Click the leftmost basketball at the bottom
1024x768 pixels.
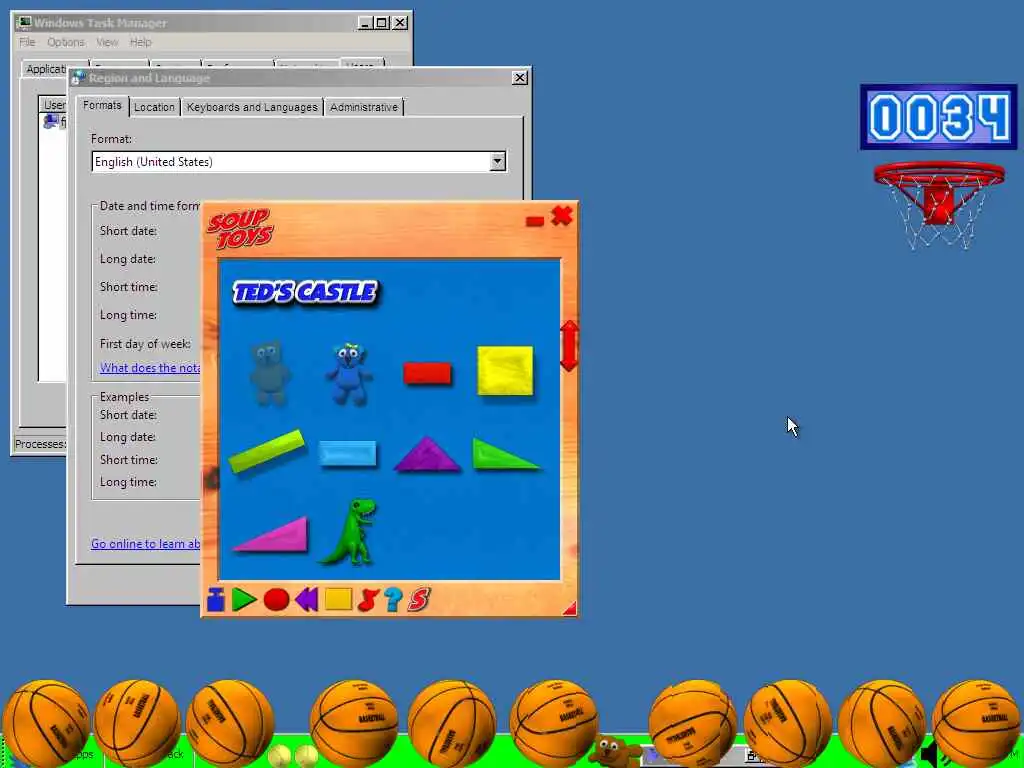click(45, 723)
